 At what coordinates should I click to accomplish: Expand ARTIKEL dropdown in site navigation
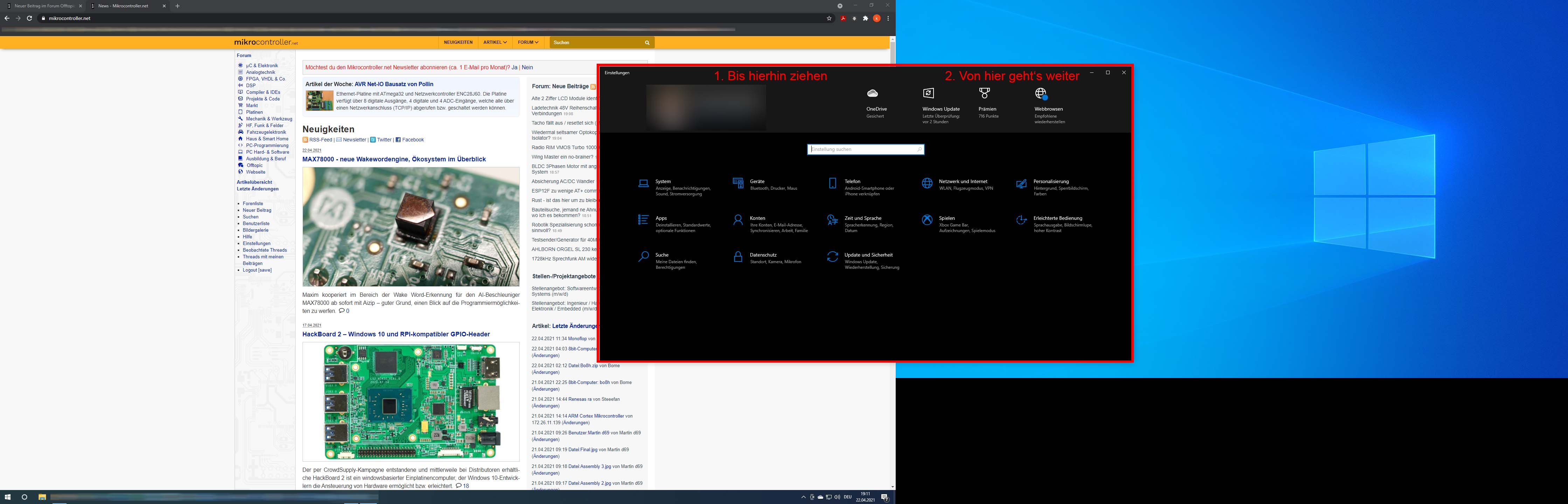pos(495,43)
